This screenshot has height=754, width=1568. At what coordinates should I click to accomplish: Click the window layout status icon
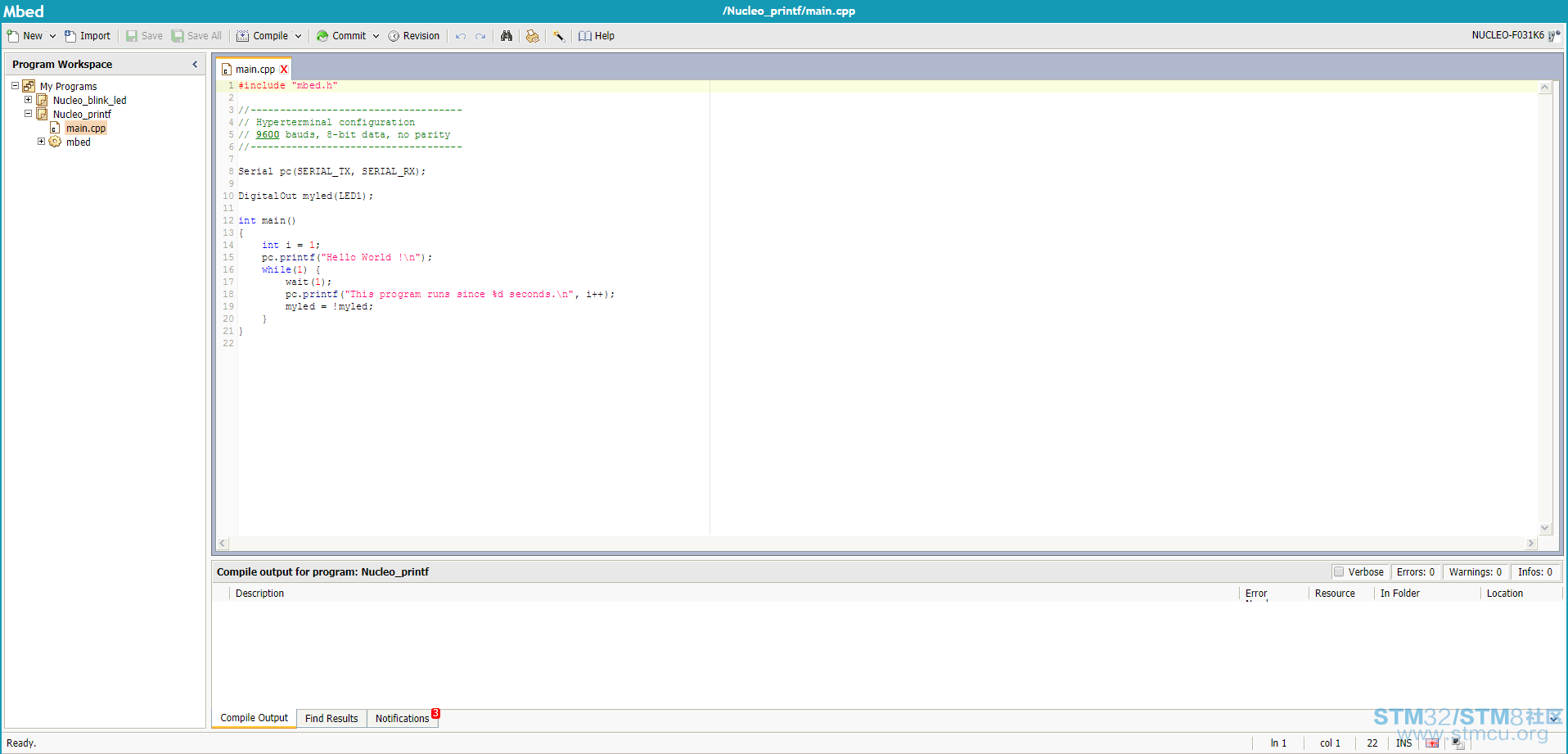[1458, 743]
